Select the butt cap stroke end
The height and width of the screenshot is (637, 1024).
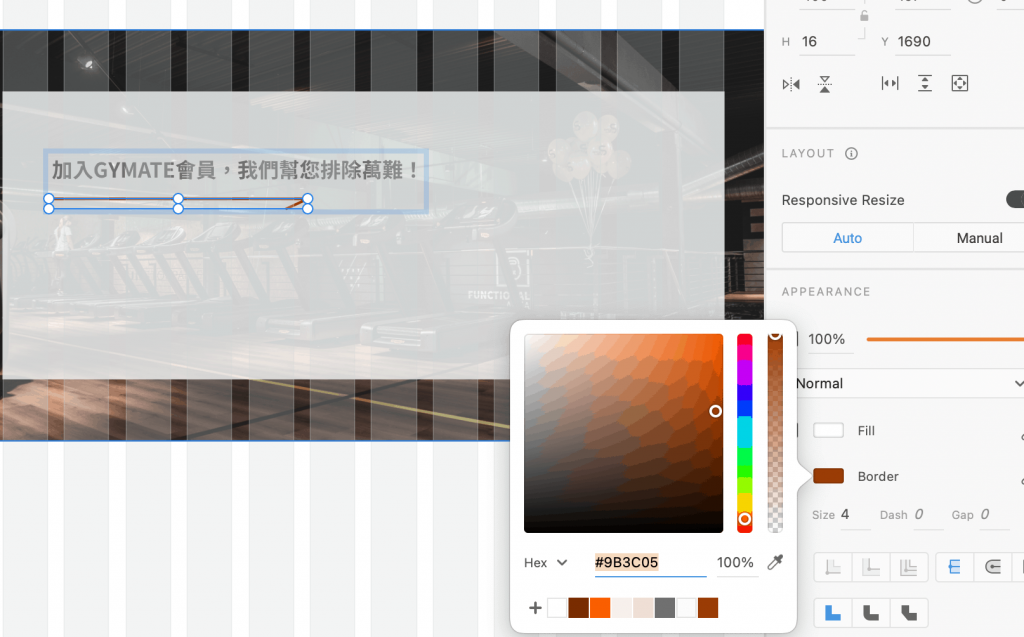(x=954, y=567)
